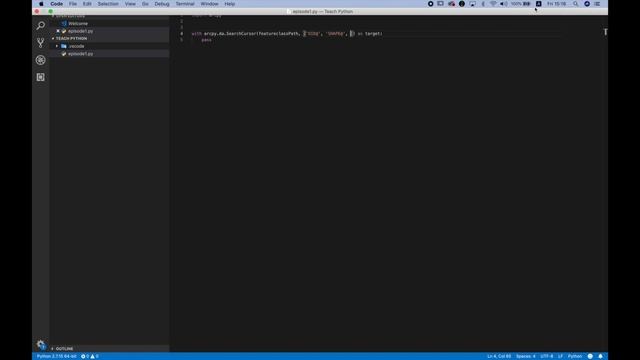The height and width of the screenshot is (360, 640).
Task: Click line number 4 in gutter
Action: [x=182, y=34]
